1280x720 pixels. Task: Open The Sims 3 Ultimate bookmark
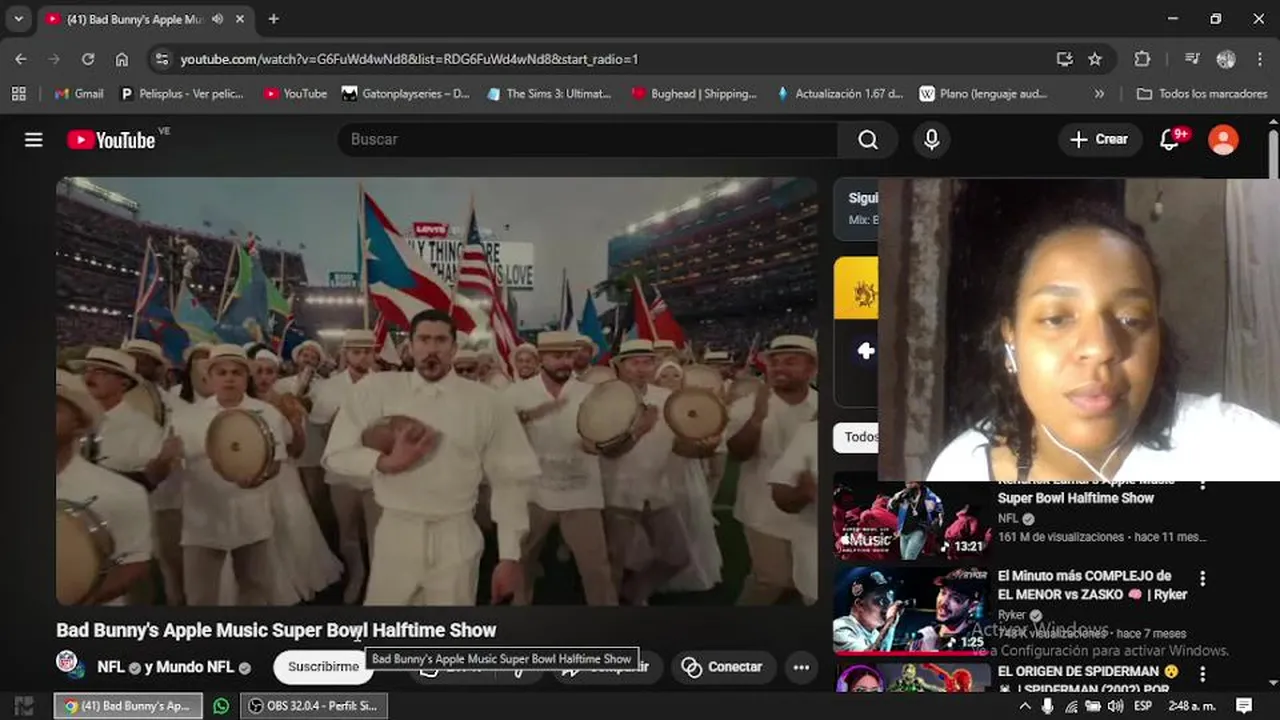click(x=549, y=94)
